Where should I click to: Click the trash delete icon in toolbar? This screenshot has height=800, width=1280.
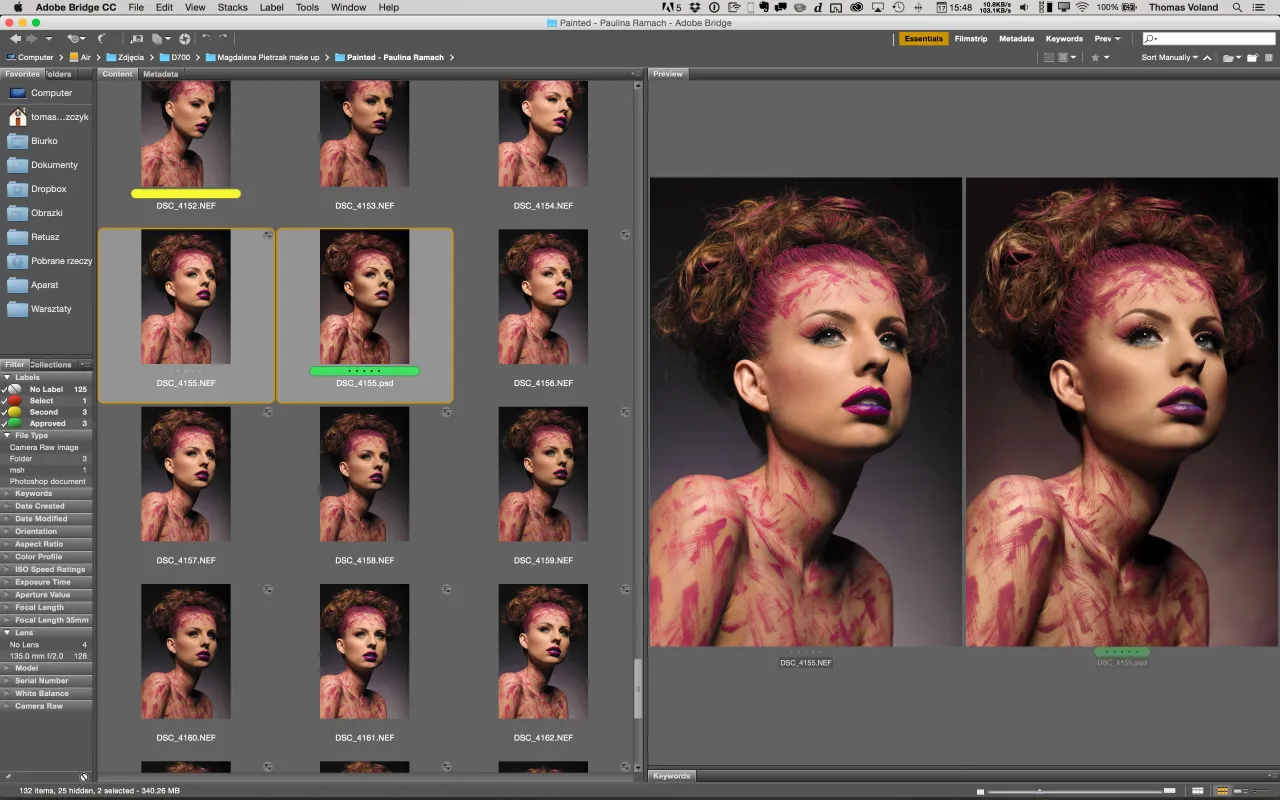pos(1269,57)
